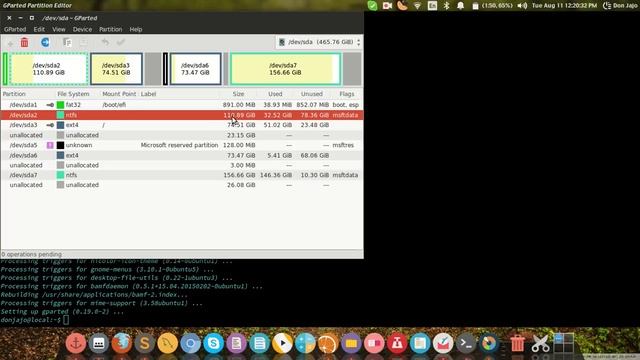Click the volume speaker indicator in top panel
Screen dimensions: 640x360
point(522,6)
